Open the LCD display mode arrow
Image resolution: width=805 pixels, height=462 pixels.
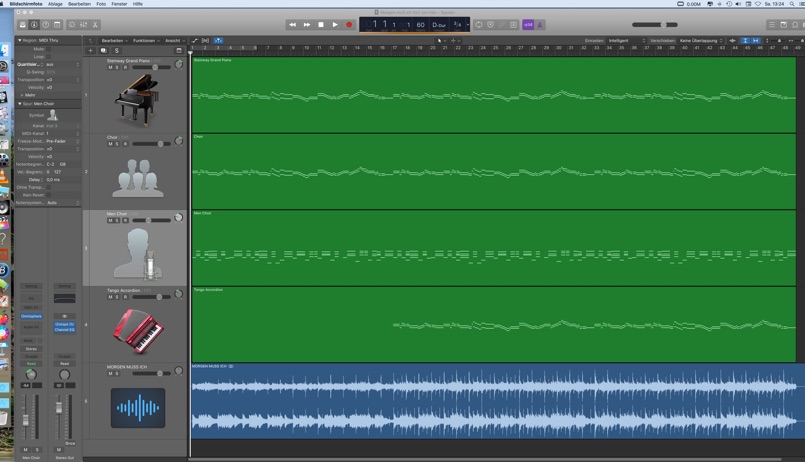(468, 25)
